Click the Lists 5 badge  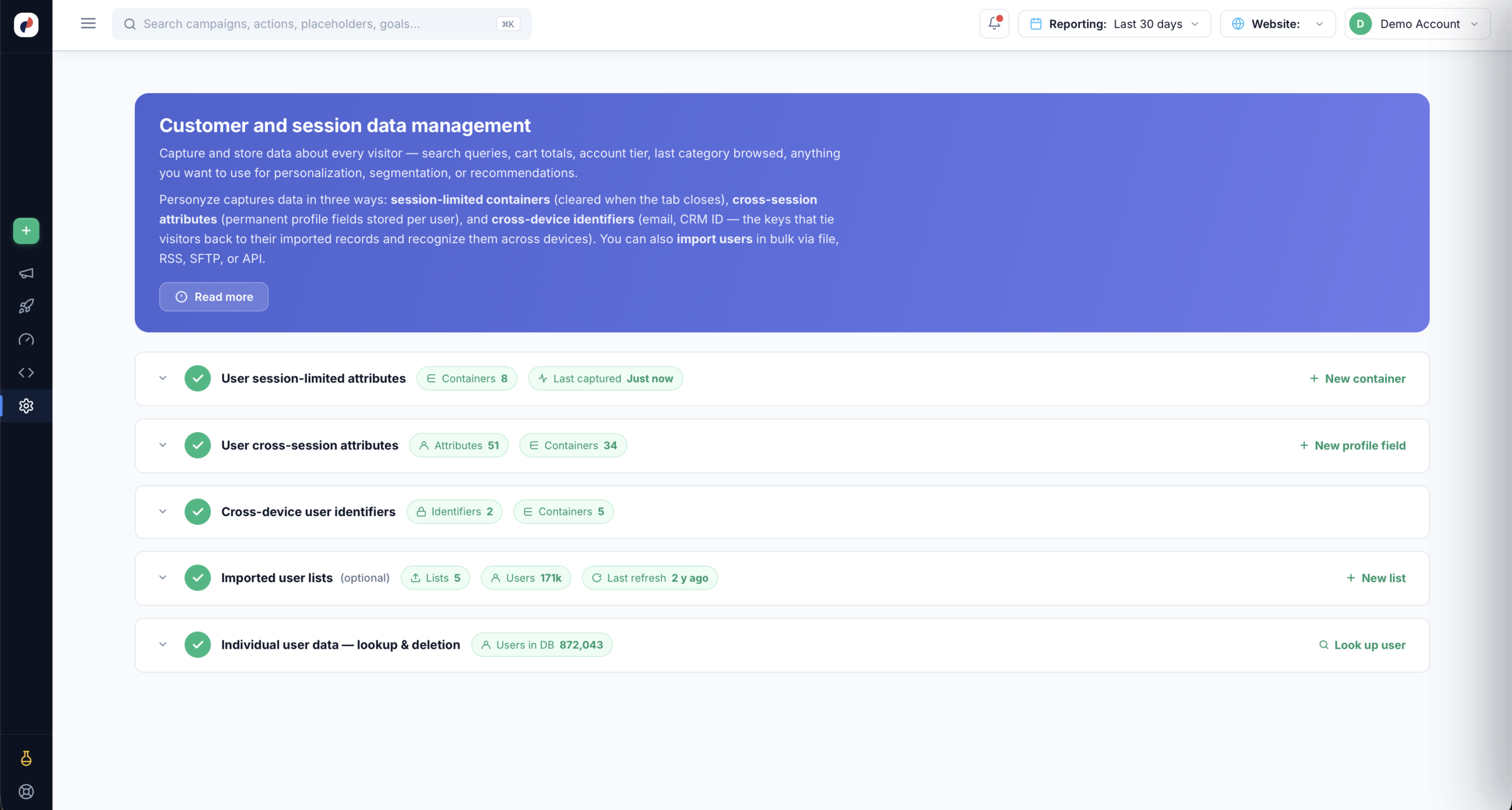(435, 578)
